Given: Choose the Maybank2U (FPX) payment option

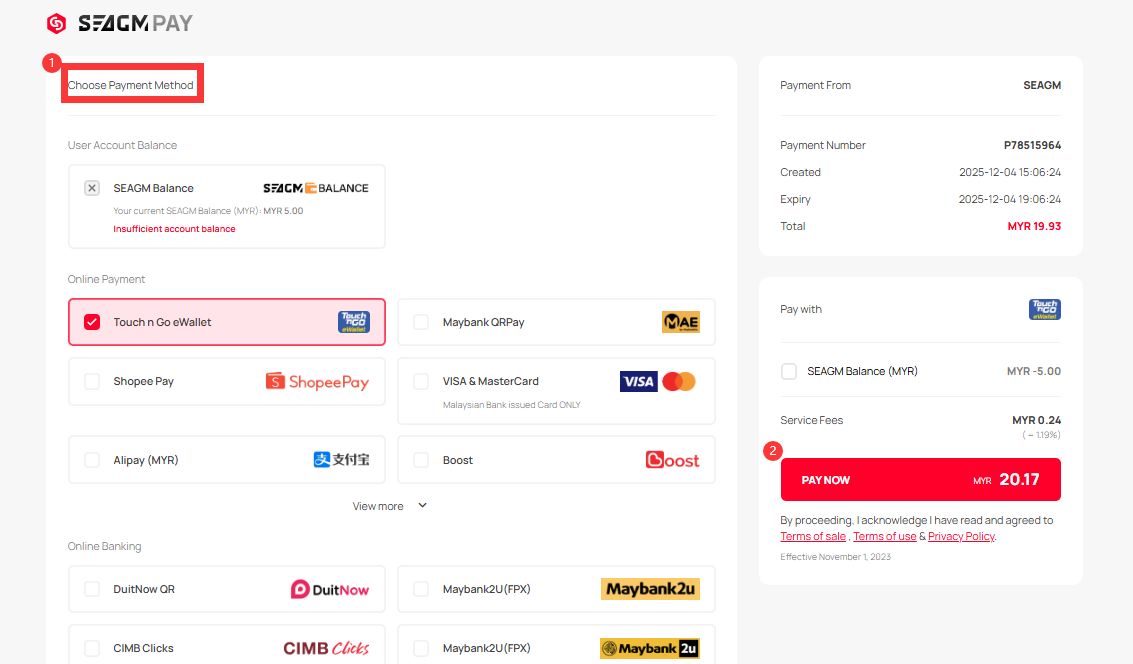Looking at the screenshot, I should 556,589.
